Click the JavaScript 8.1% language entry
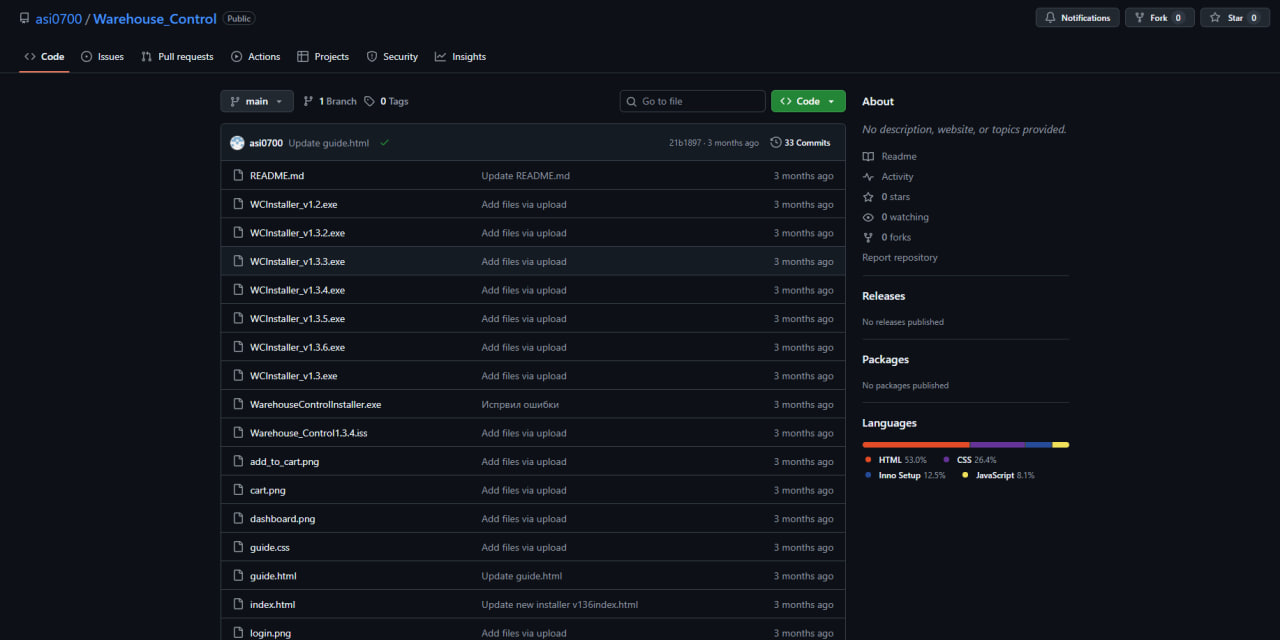 tap(998, 475)
